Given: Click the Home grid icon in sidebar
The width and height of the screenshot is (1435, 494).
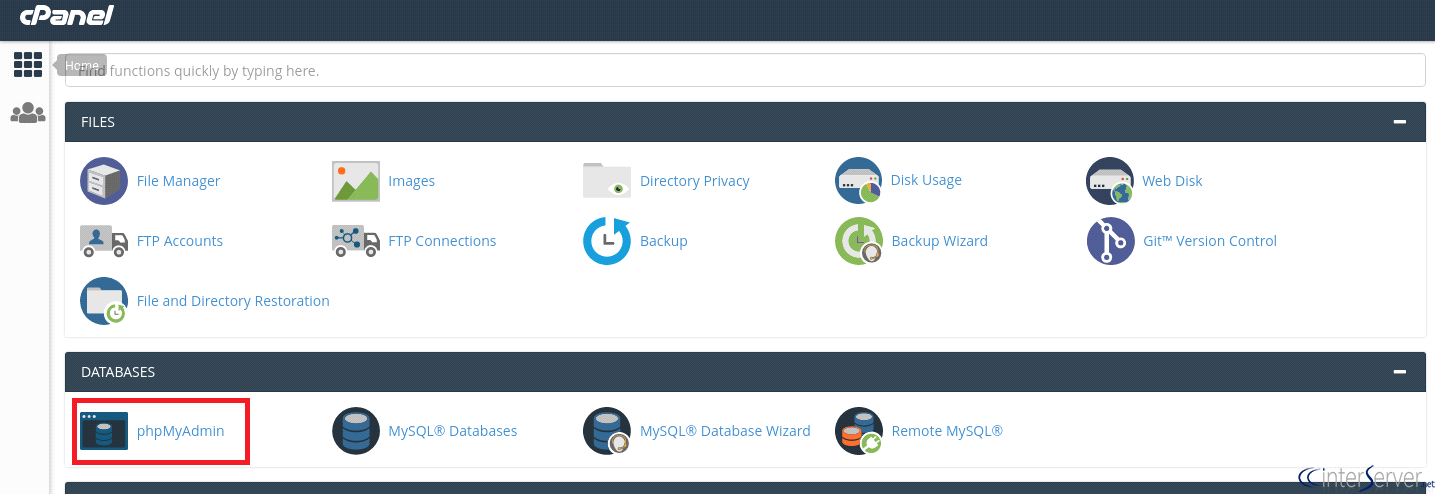Looking at the screenshot, I should click(28, 65).
